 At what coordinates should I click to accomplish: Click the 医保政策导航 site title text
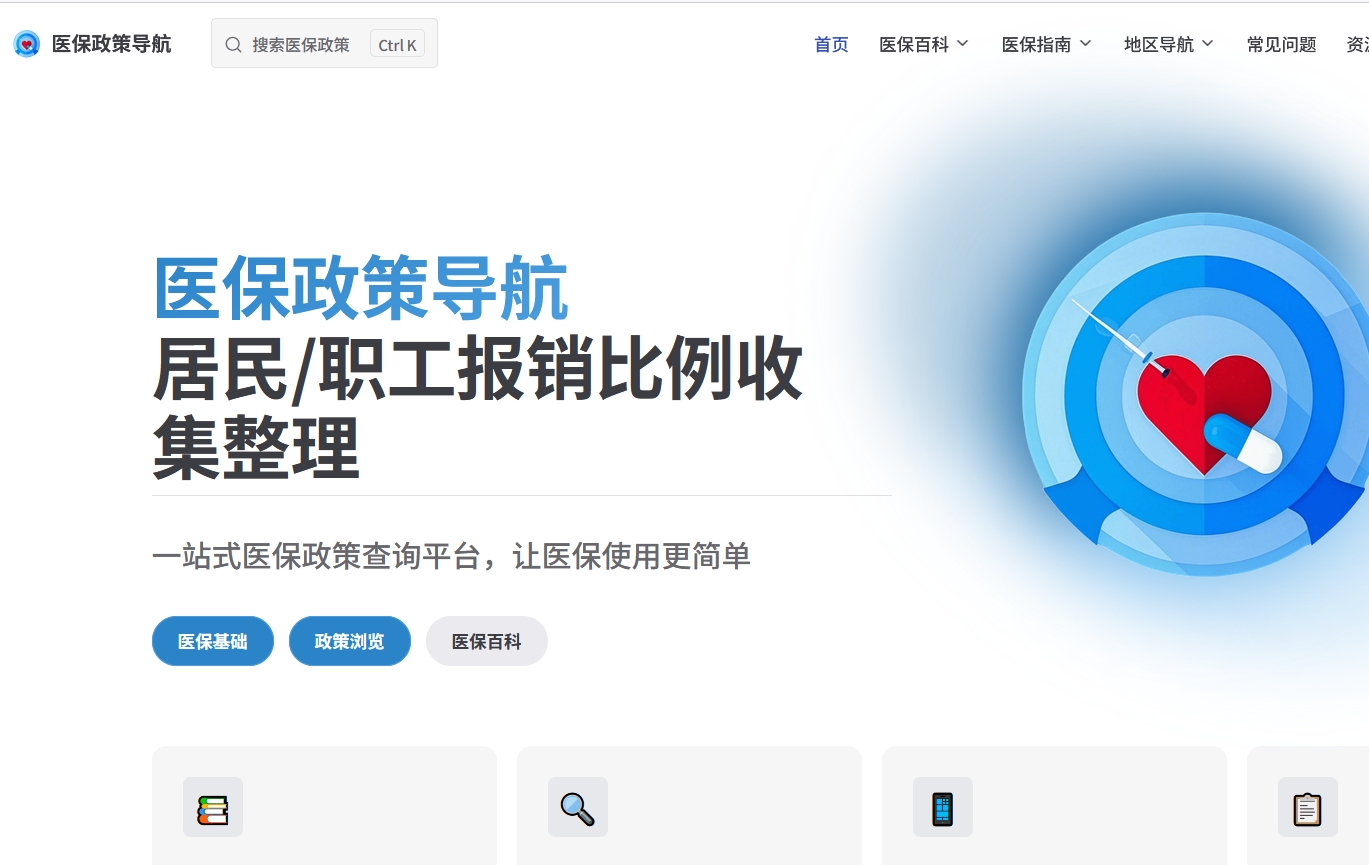coord(111,44)
